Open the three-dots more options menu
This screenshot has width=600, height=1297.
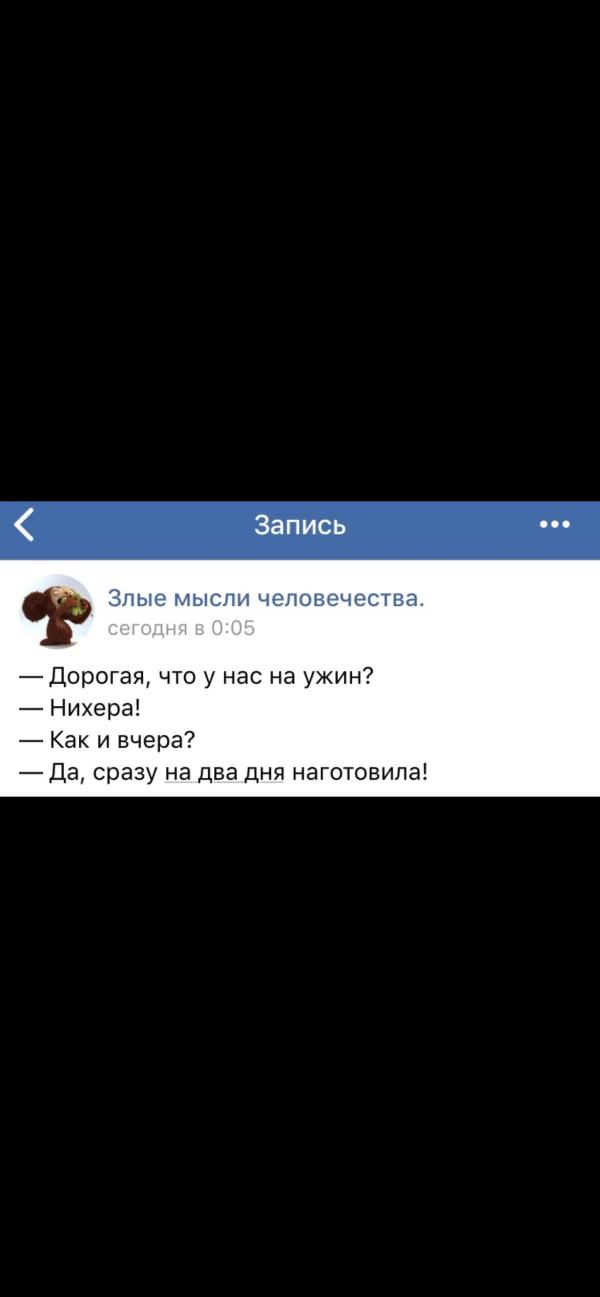[x=554, y=524]
